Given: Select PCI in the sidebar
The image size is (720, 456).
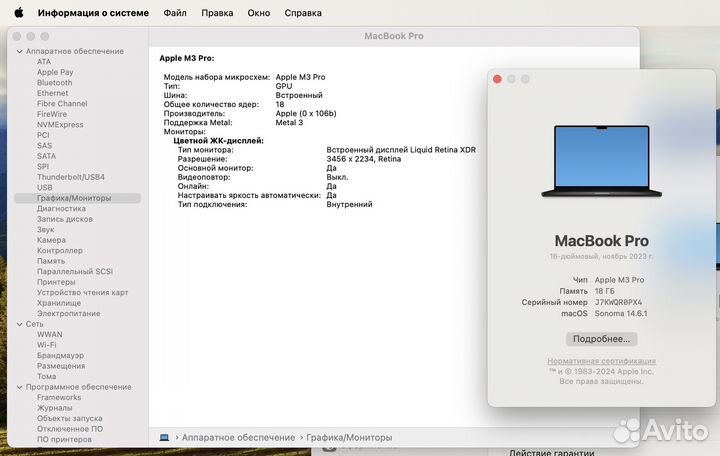Looking at the screenshot, I should tap(43, 135).
